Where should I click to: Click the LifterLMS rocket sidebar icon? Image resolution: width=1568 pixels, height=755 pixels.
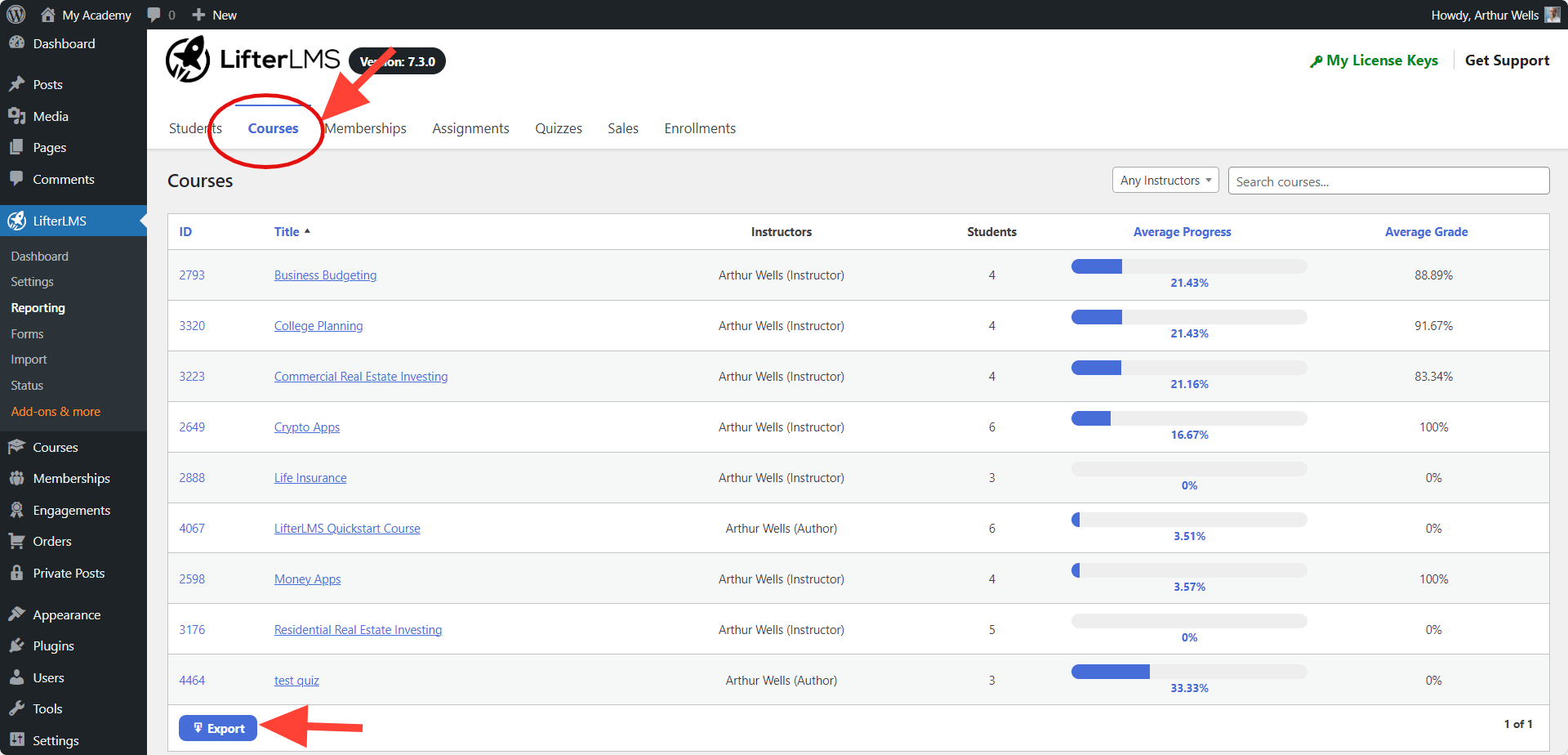16,221
